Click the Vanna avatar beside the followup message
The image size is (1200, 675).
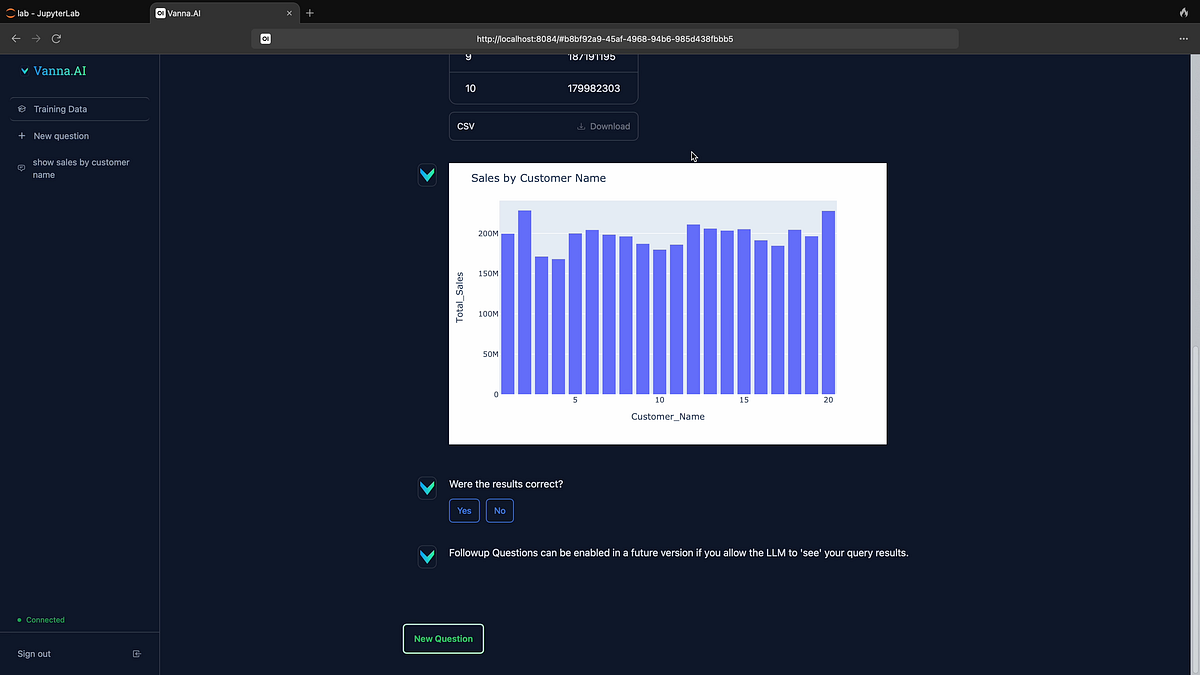point(427,556)
